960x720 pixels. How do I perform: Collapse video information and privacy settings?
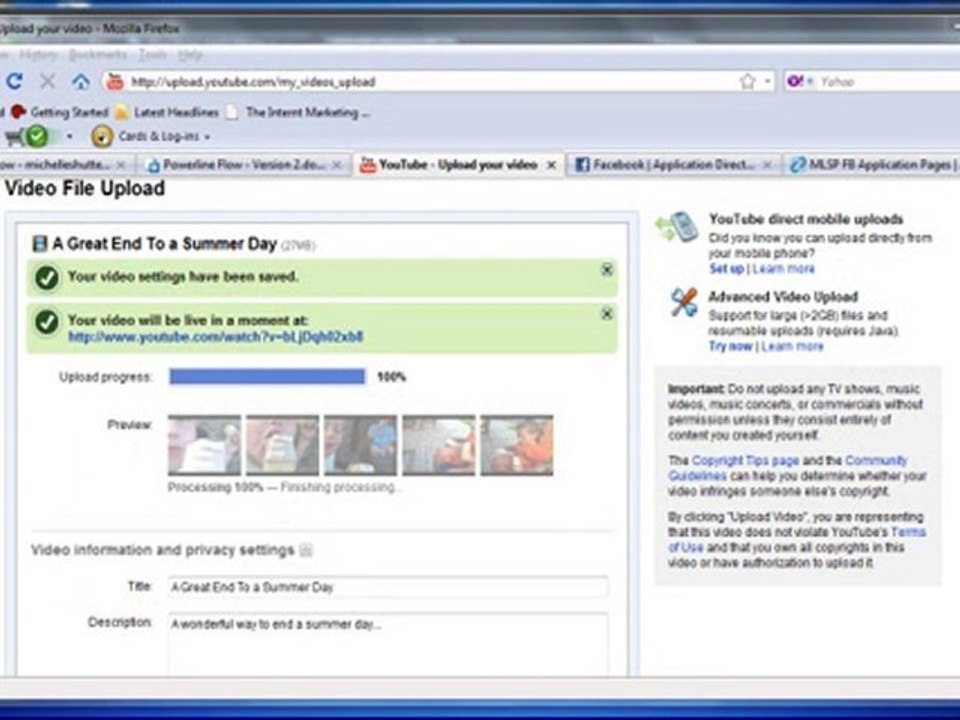coord(306,550)
